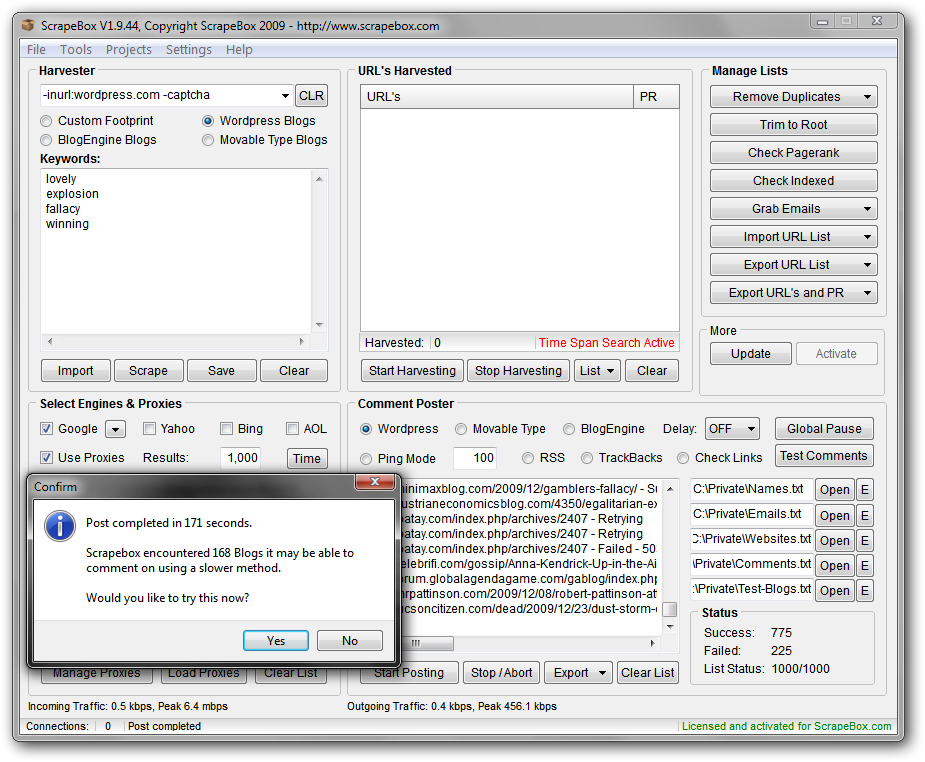Enable the AOL engine checkbox
Image resolution: width=925 pixels, height=762 pixels.
[292, 429]
